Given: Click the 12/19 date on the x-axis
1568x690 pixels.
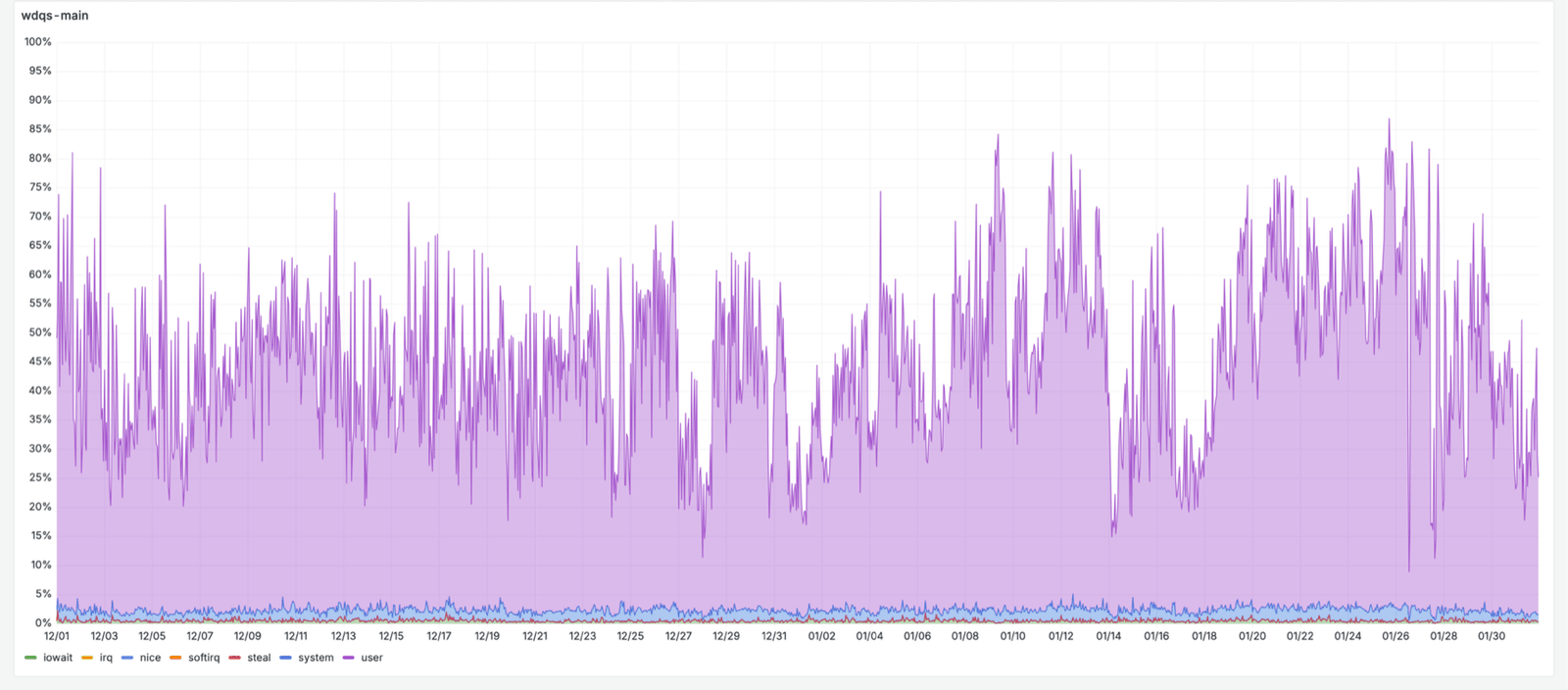Looking at the screenshot, I should tap(487, 636).
